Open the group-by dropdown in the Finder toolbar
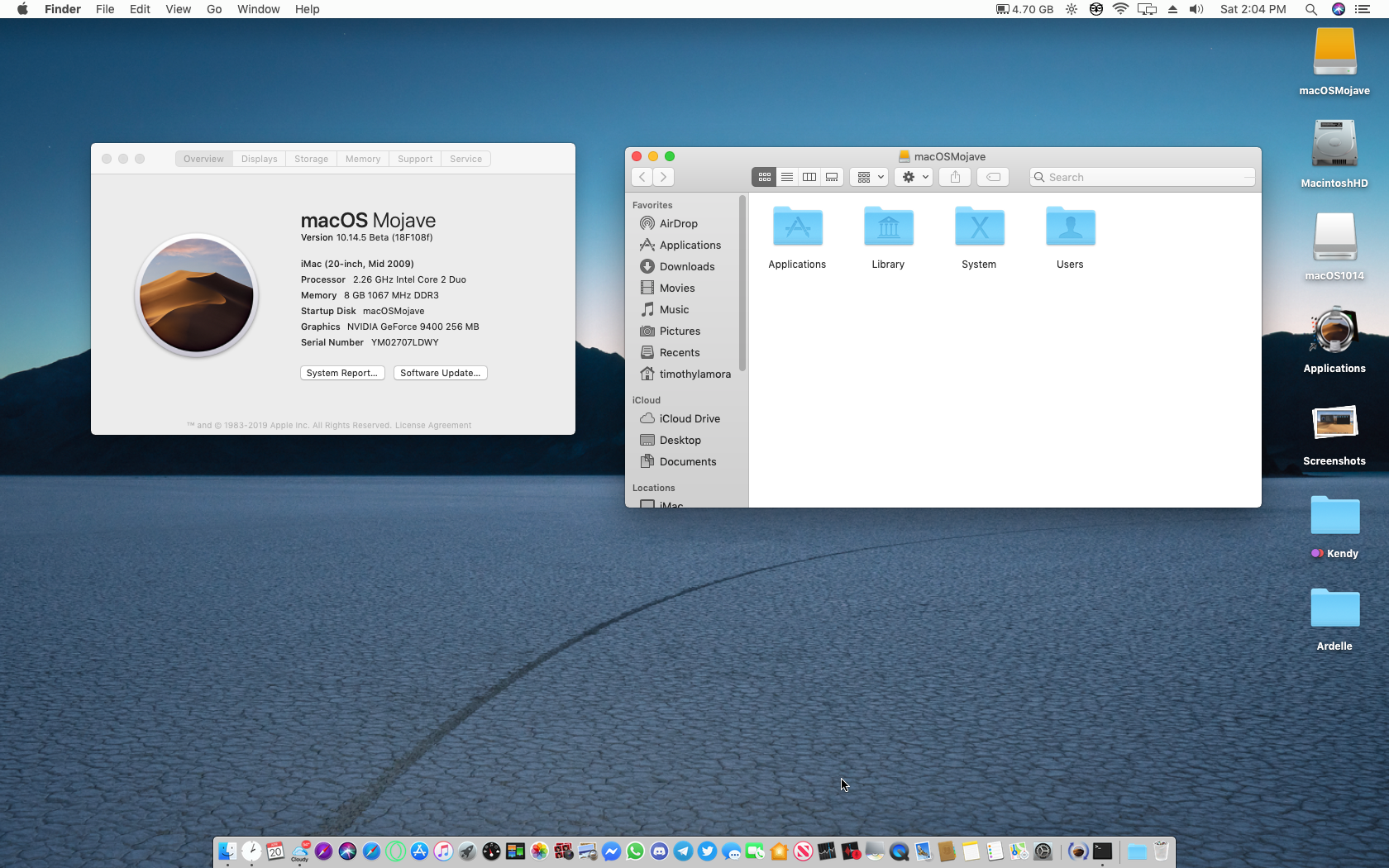 pos(869,177)
